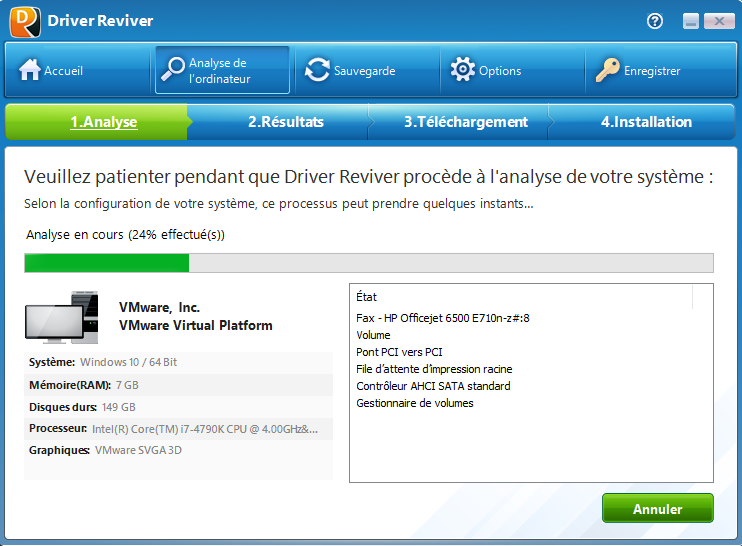Click the green analysis progress bar
742x546 pixels.
coord(369,263)
